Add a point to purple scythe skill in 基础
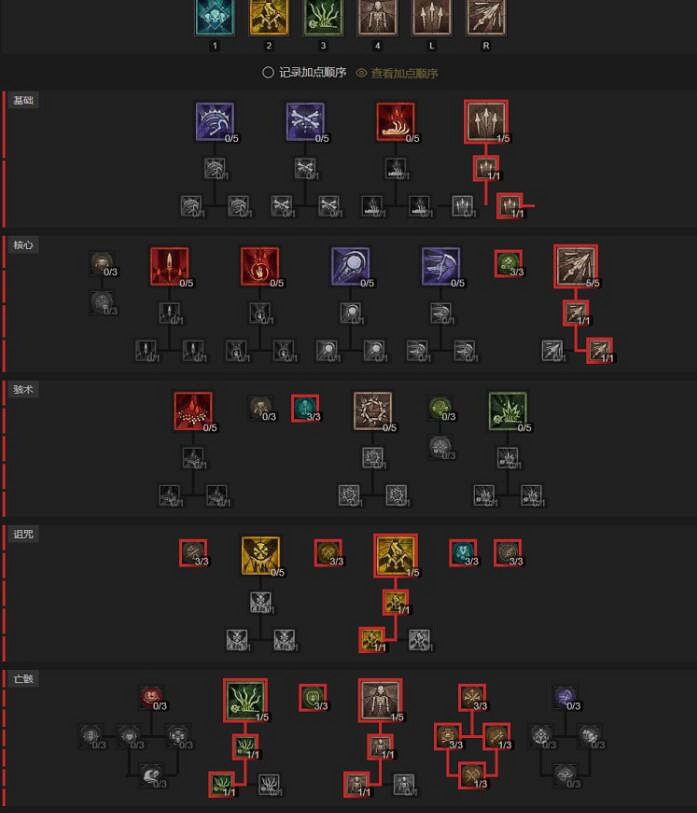697x813 pixels. pos(215,122)
